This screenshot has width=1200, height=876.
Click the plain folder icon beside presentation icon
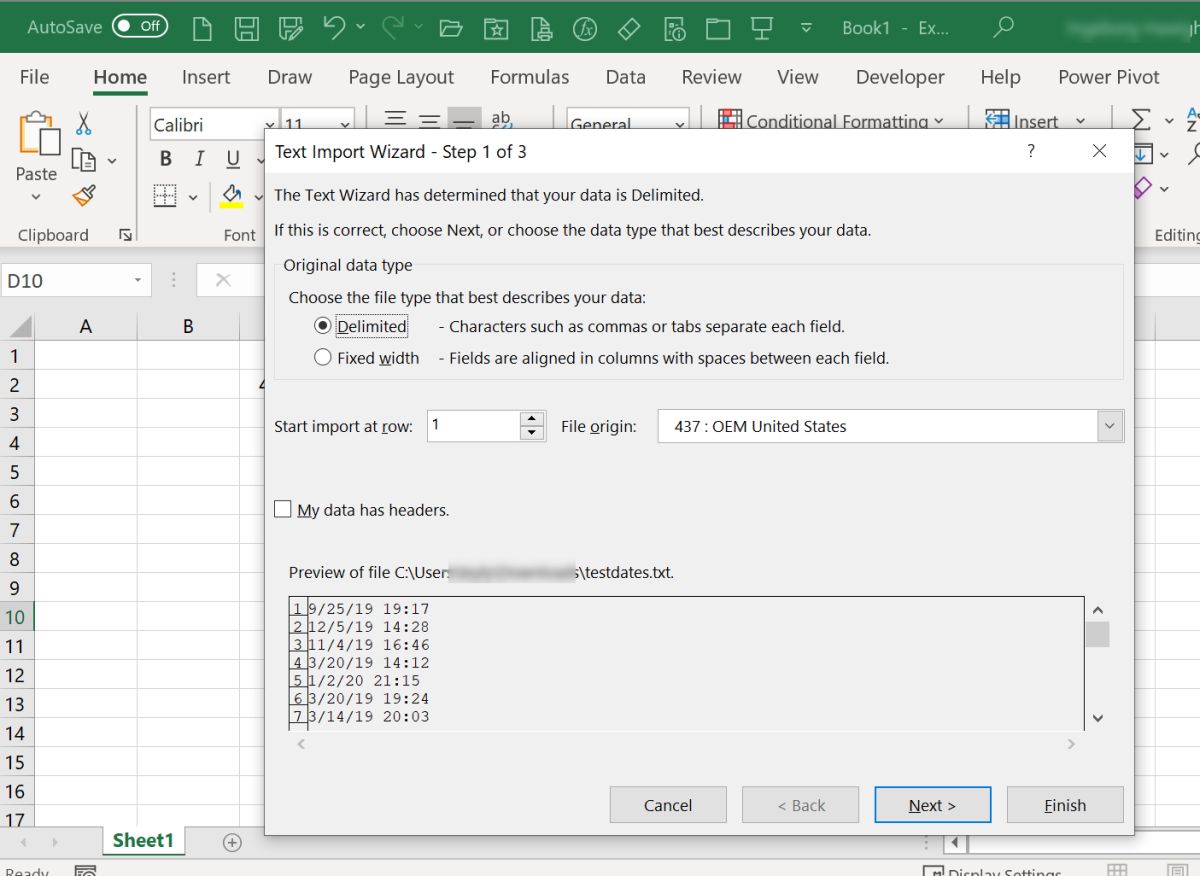click(718, 29)
